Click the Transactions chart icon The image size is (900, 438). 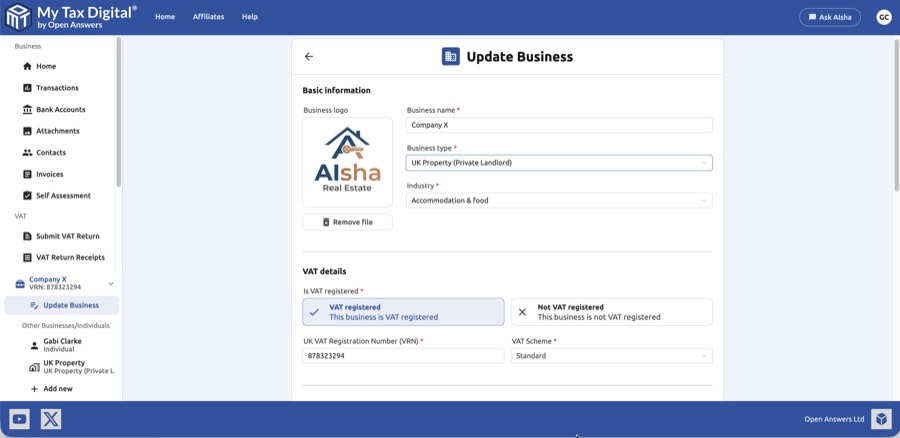[x=27, y=88]
